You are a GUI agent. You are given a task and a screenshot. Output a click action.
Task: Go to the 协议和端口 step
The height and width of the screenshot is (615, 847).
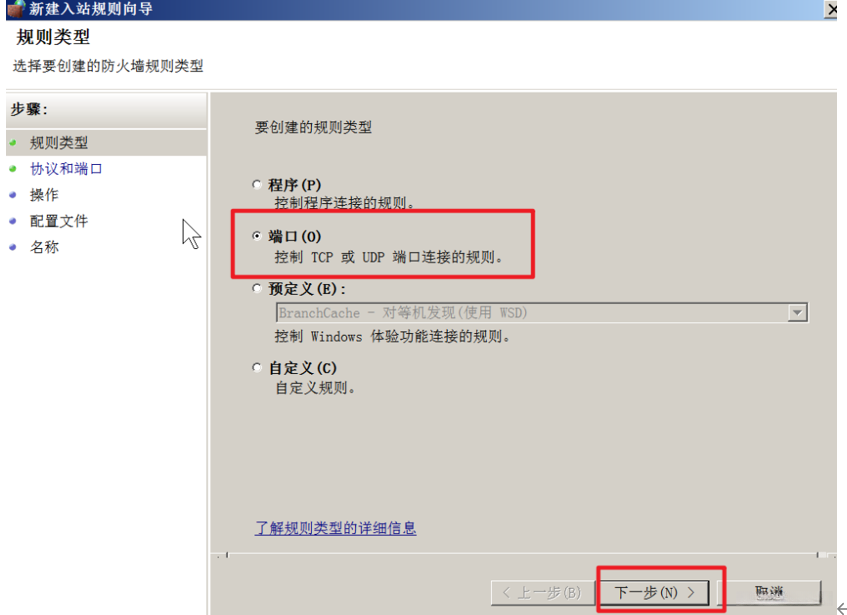point(66,169)
